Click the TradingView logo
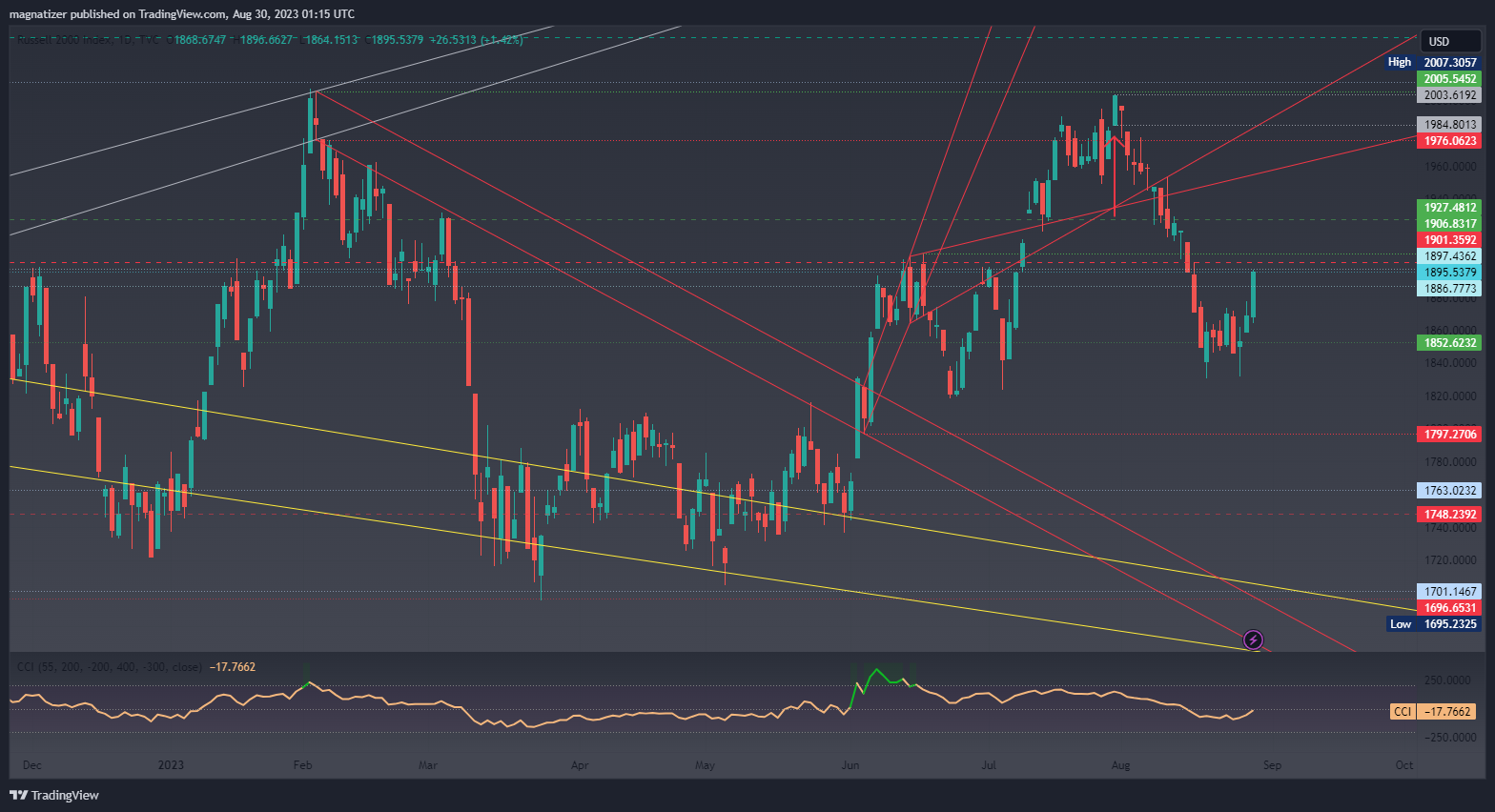 pyautogui.click(x=54, y=795)
